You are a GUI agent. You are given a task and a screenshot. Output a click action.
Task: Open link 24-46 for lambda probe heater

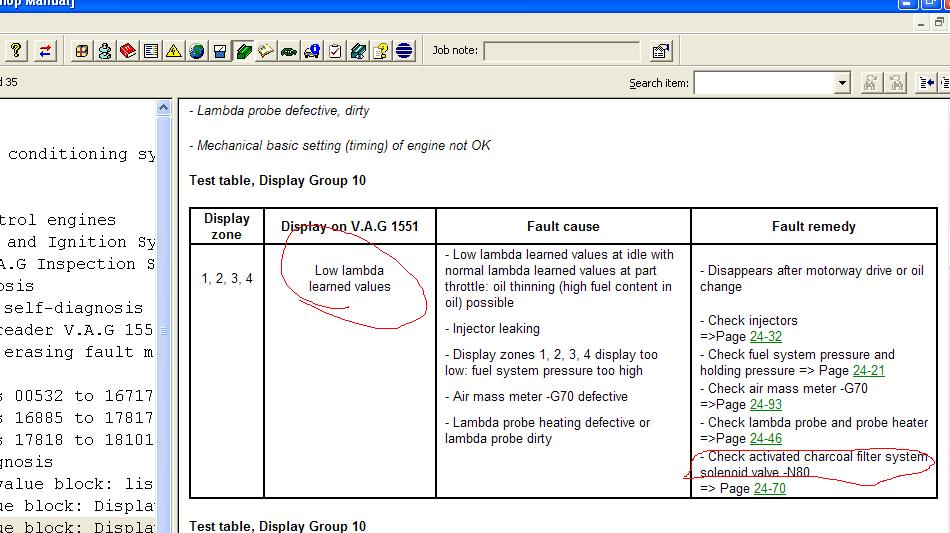coord(766,439)
